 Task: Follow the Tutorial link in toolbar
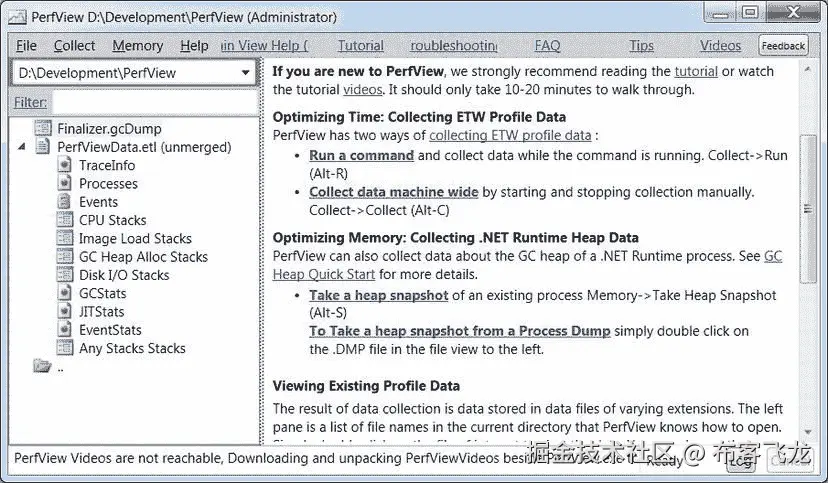tap(360, 46)
